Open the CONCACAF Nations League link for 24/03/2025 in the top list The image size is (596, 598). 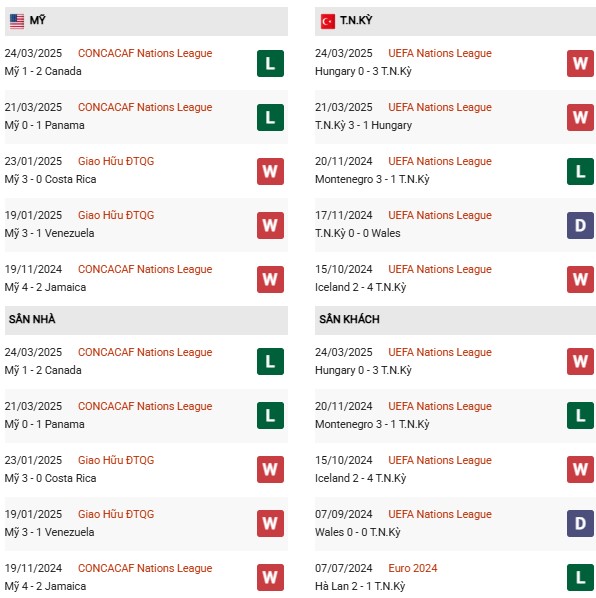click(x=145, y=53)
